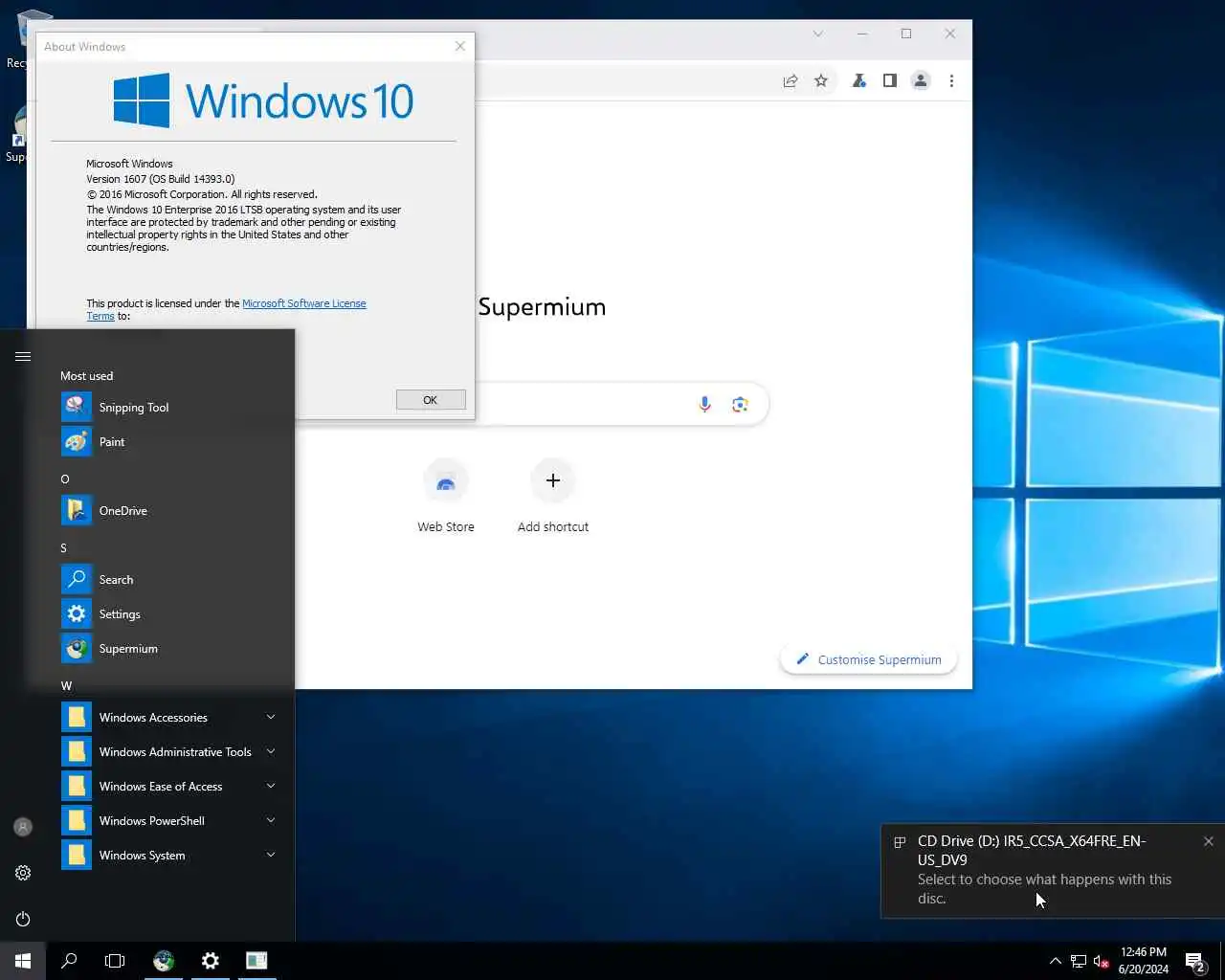Open the Action Center notifications icon

1195,961
